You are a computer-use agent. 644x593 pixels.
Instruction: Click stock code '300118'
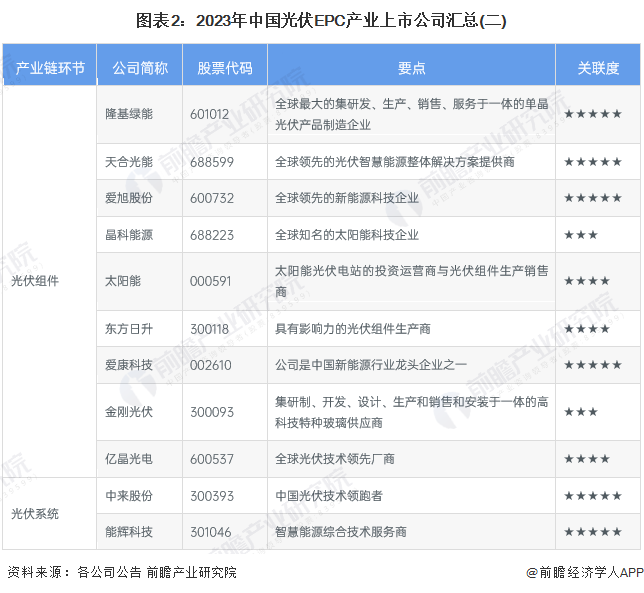point(209,329)
